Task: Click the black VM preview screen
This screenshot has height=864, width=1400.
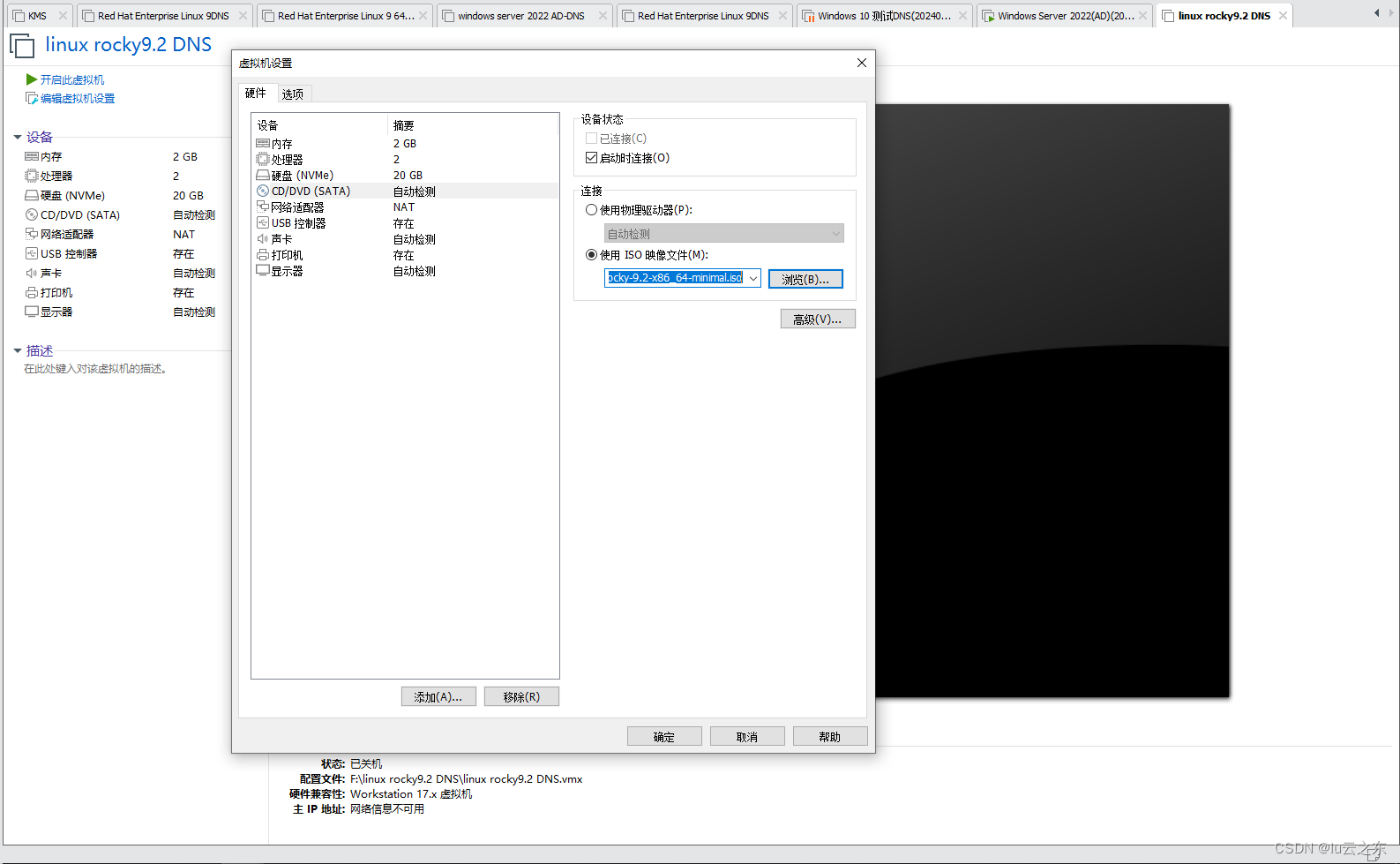Action: (x=1052, y=401)
